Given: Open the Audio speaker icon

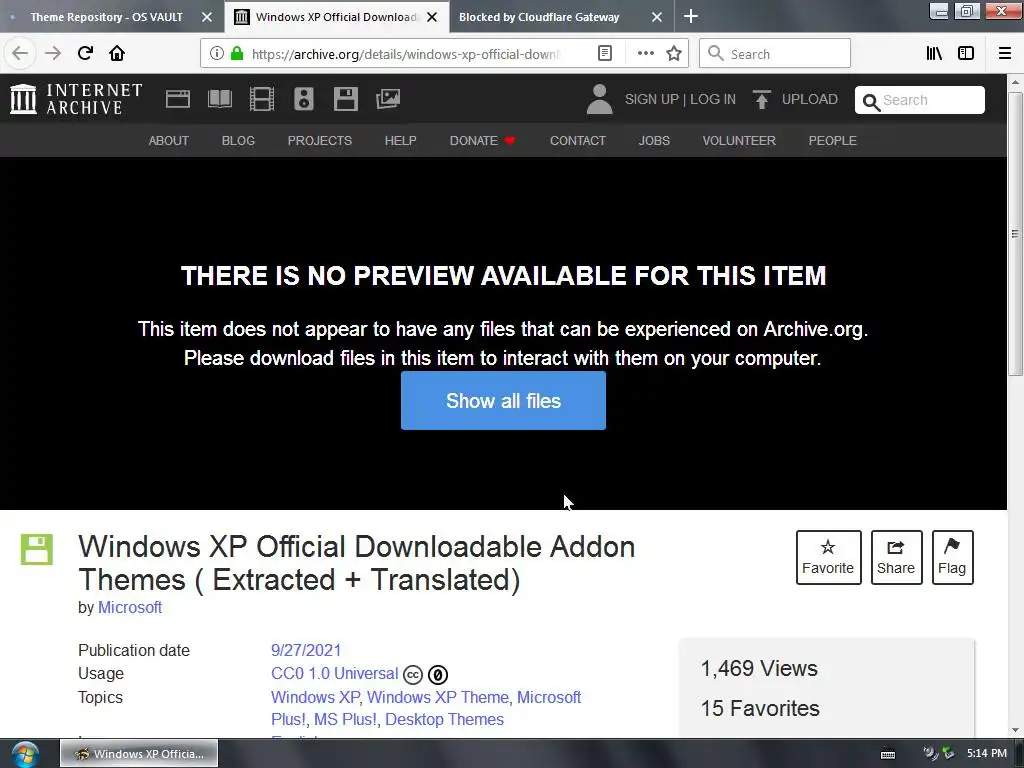Looking at the screenshot, I should point(304,99).
